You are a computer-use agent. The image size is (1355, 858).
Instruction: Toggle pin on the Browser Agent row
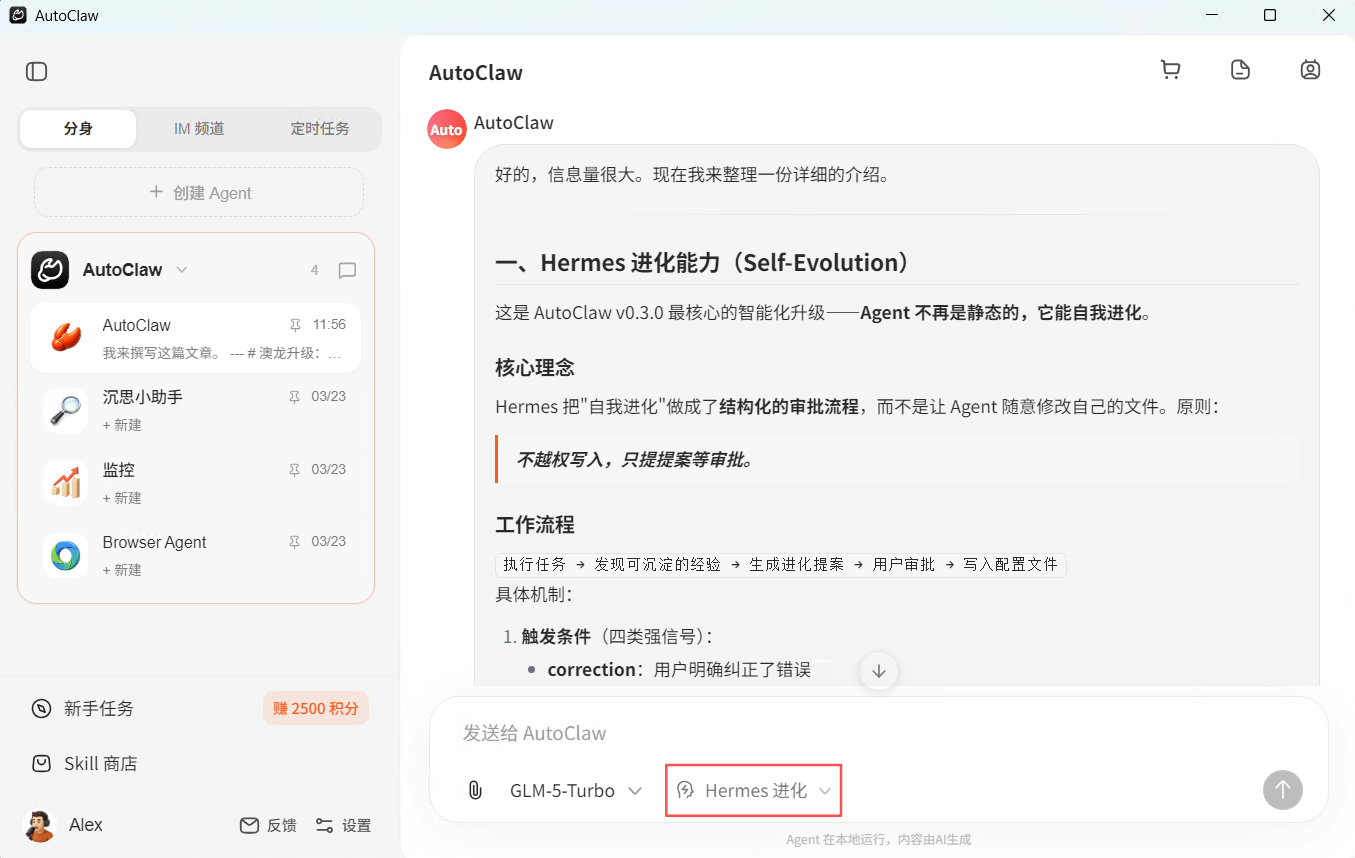tap(294, 541)
